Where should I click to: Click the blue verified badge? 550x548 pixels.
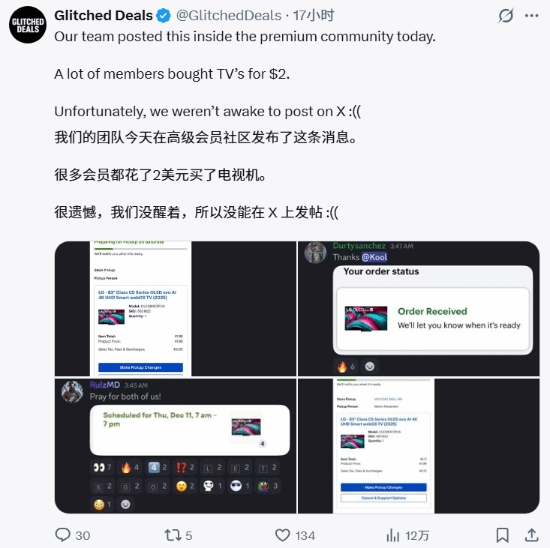tap(163, 16)
